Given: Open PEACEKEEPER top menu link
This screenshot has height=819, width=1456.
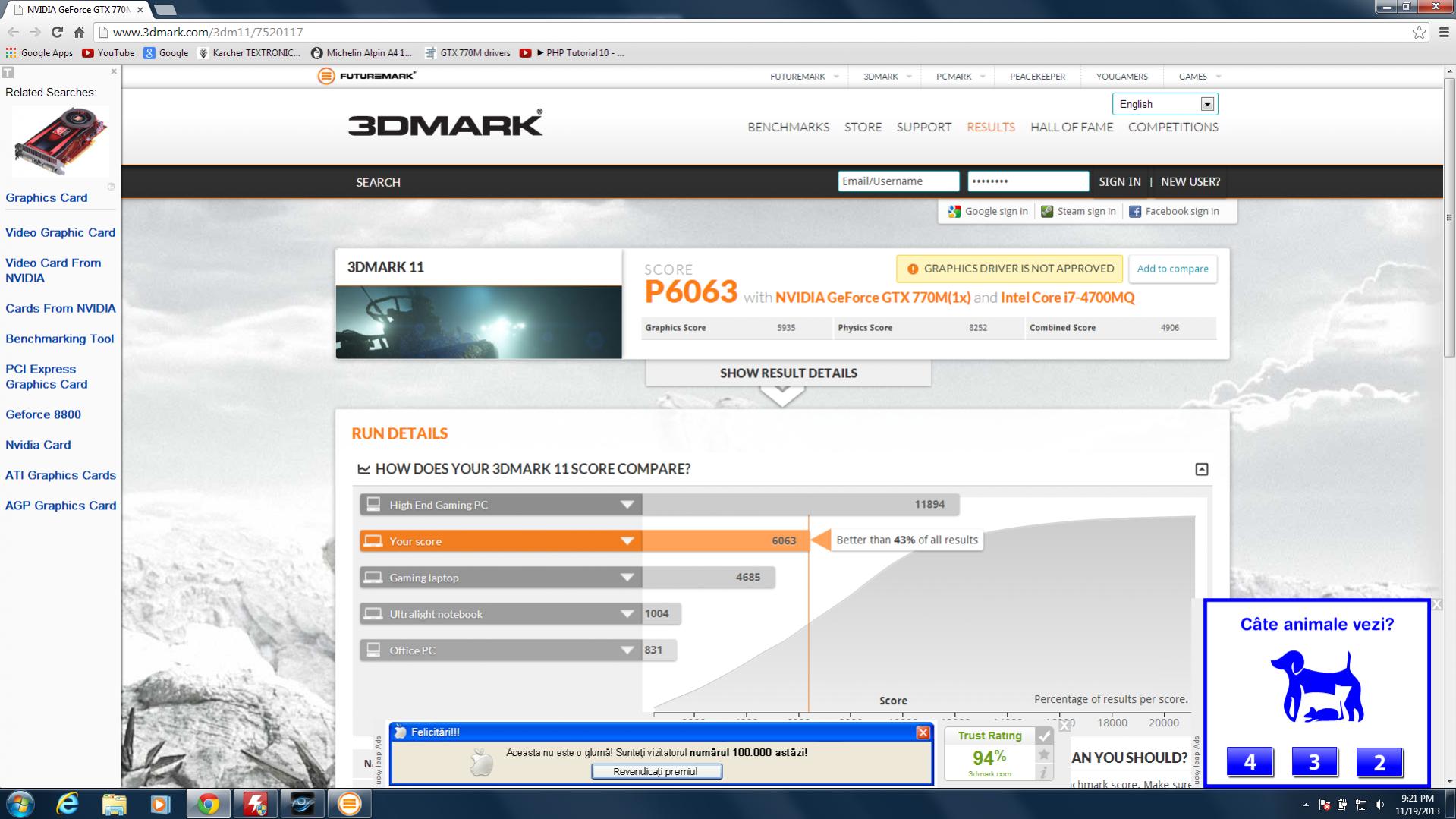Looking at the screenshot, I should [1037, 77].
